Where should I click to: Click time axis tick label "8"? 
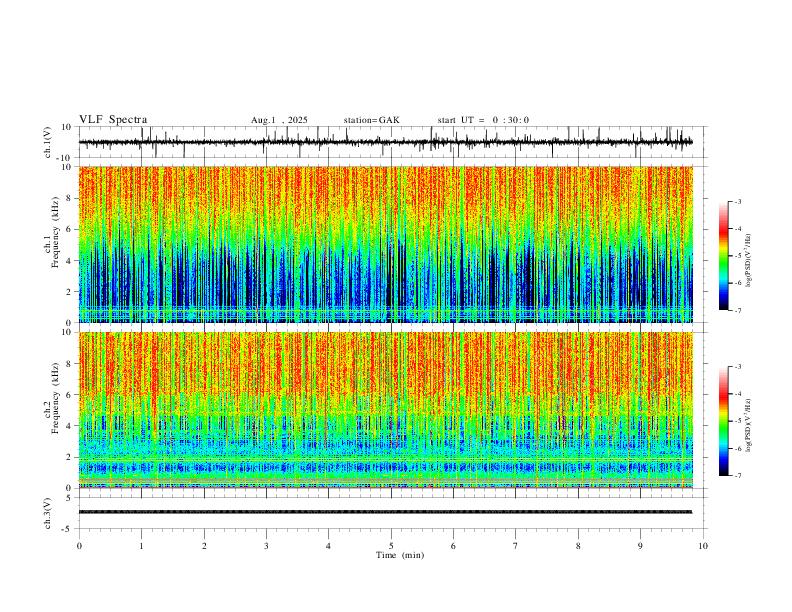578,546
